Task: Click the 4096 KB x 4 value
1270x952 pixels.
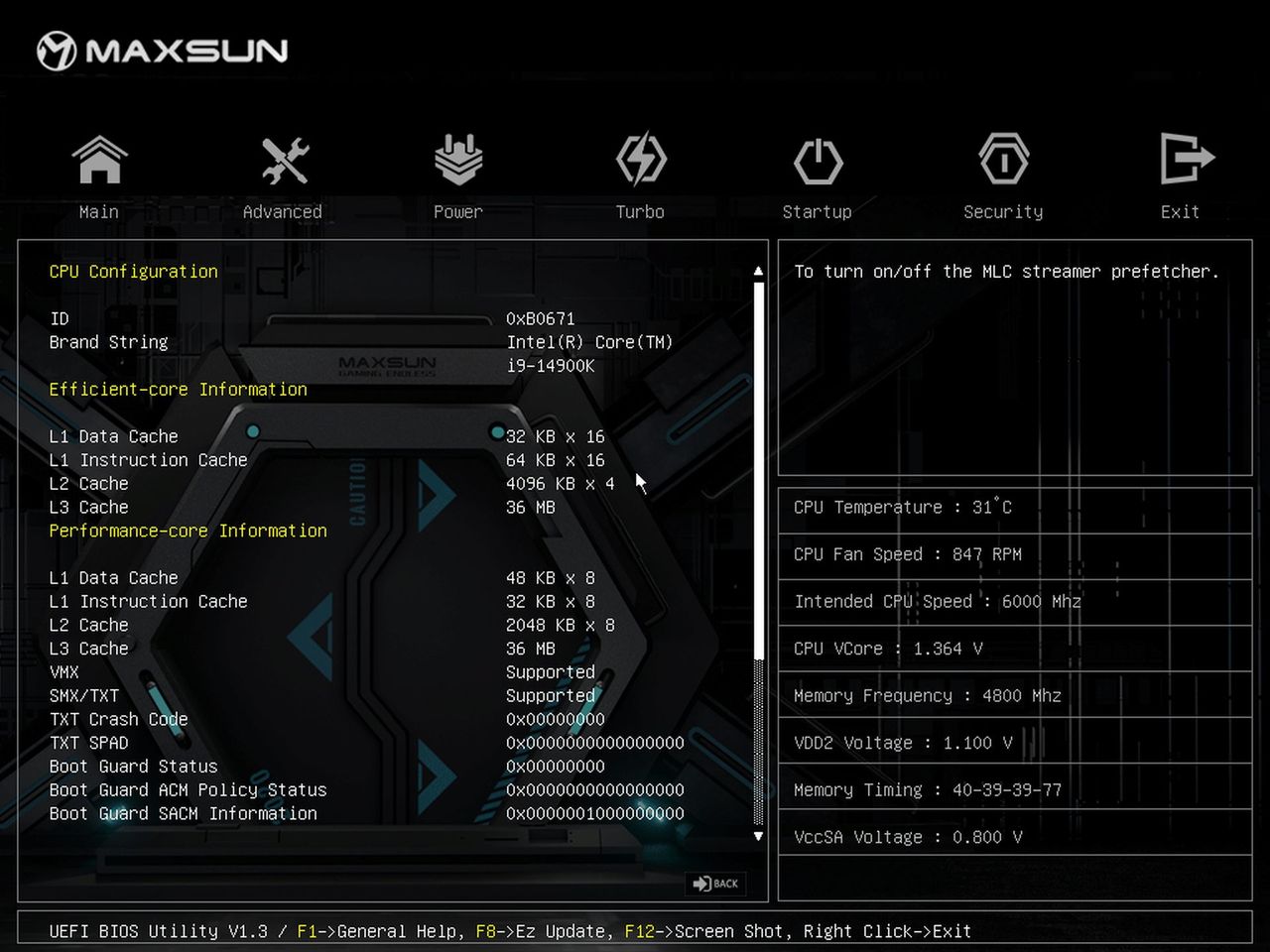Action: [561, 483]
